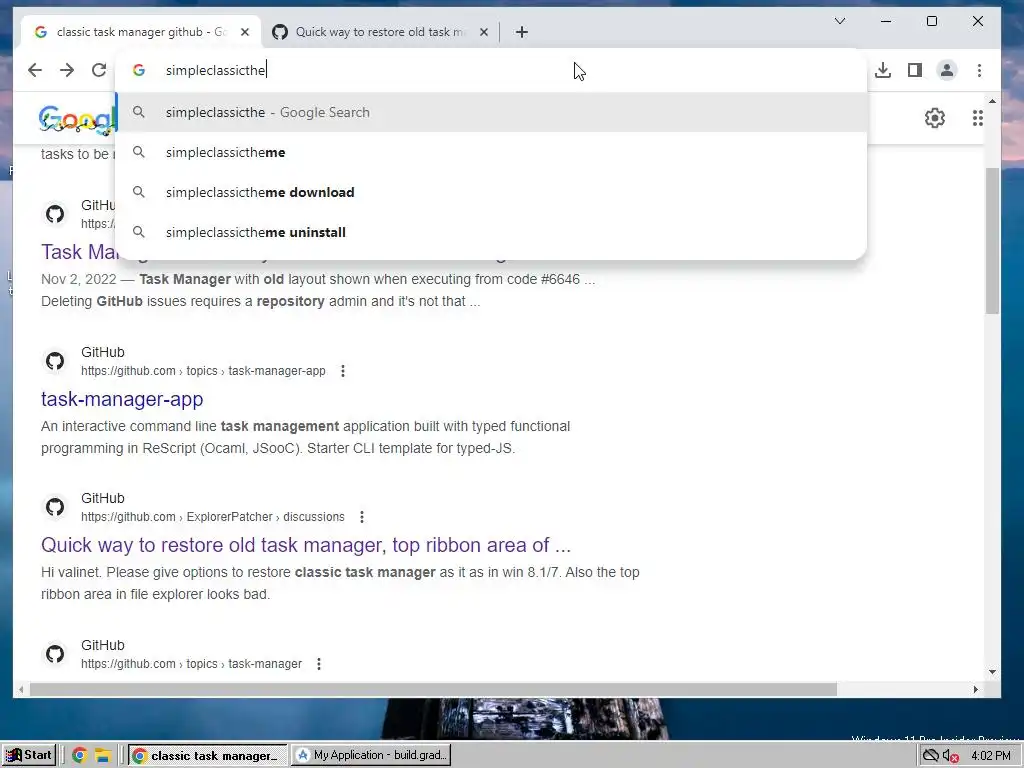Open more options for task-manager-app result
1024x768 pixels.
[x=343, y=371]
